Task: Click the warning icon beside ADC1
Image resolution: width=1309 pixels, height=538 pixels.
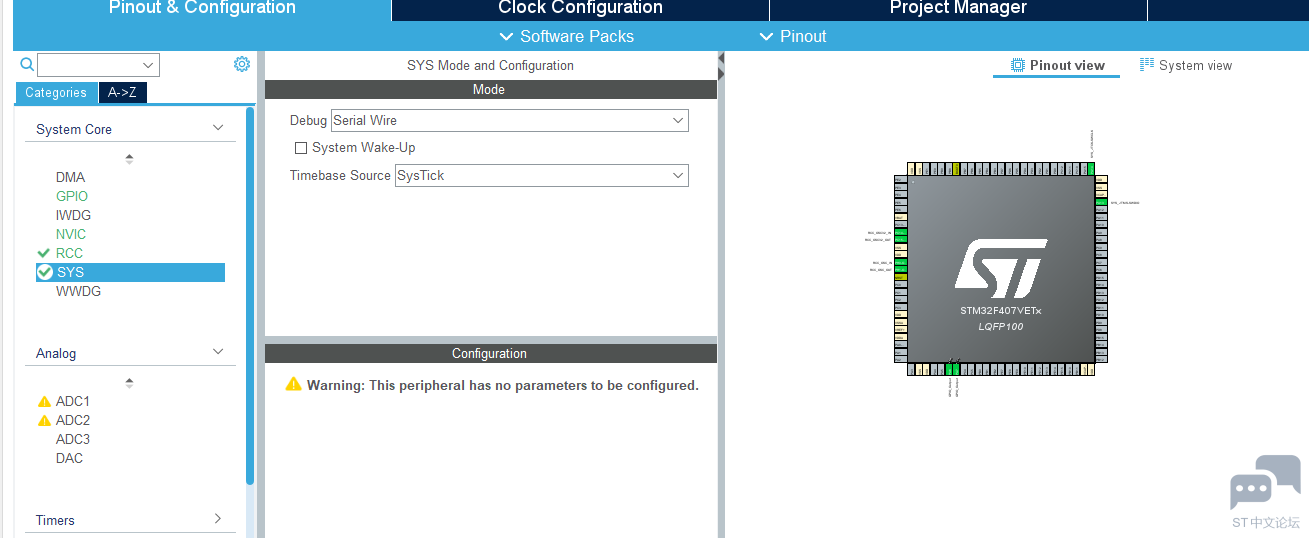Action: point(44,401)
